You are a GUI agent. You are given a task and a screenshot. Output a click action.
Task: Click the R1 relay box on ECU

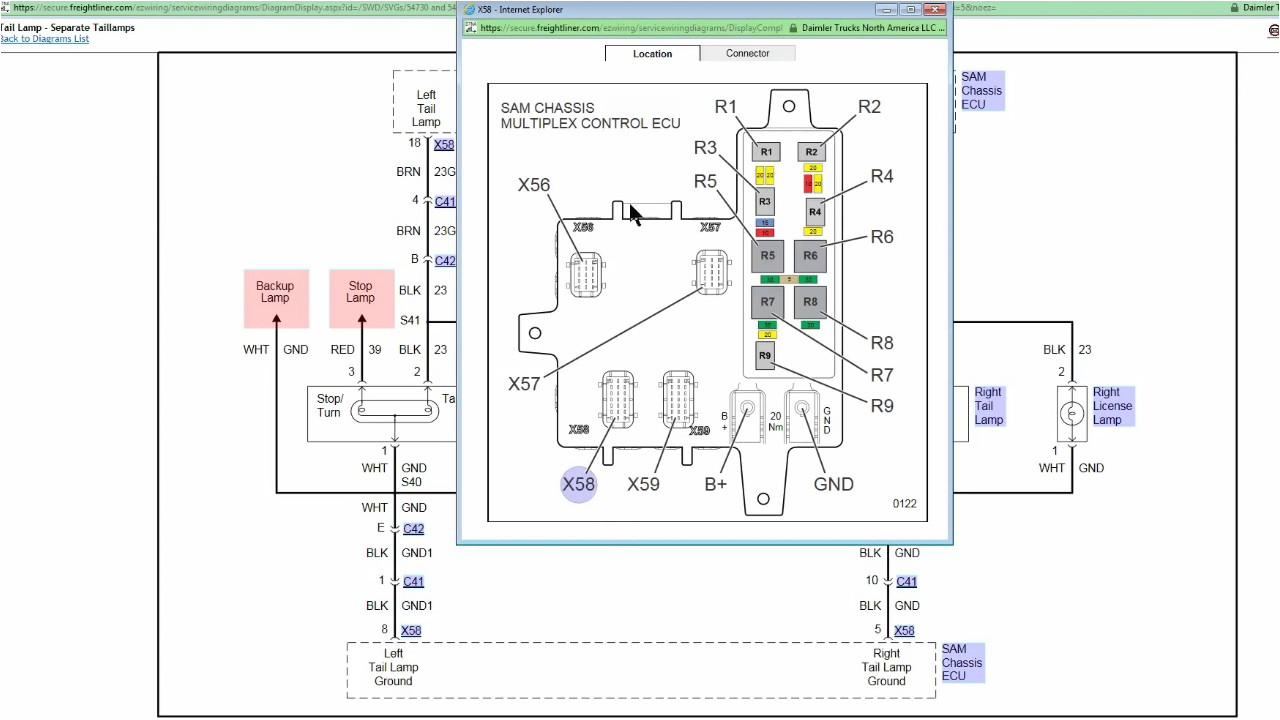pos(767,152)
